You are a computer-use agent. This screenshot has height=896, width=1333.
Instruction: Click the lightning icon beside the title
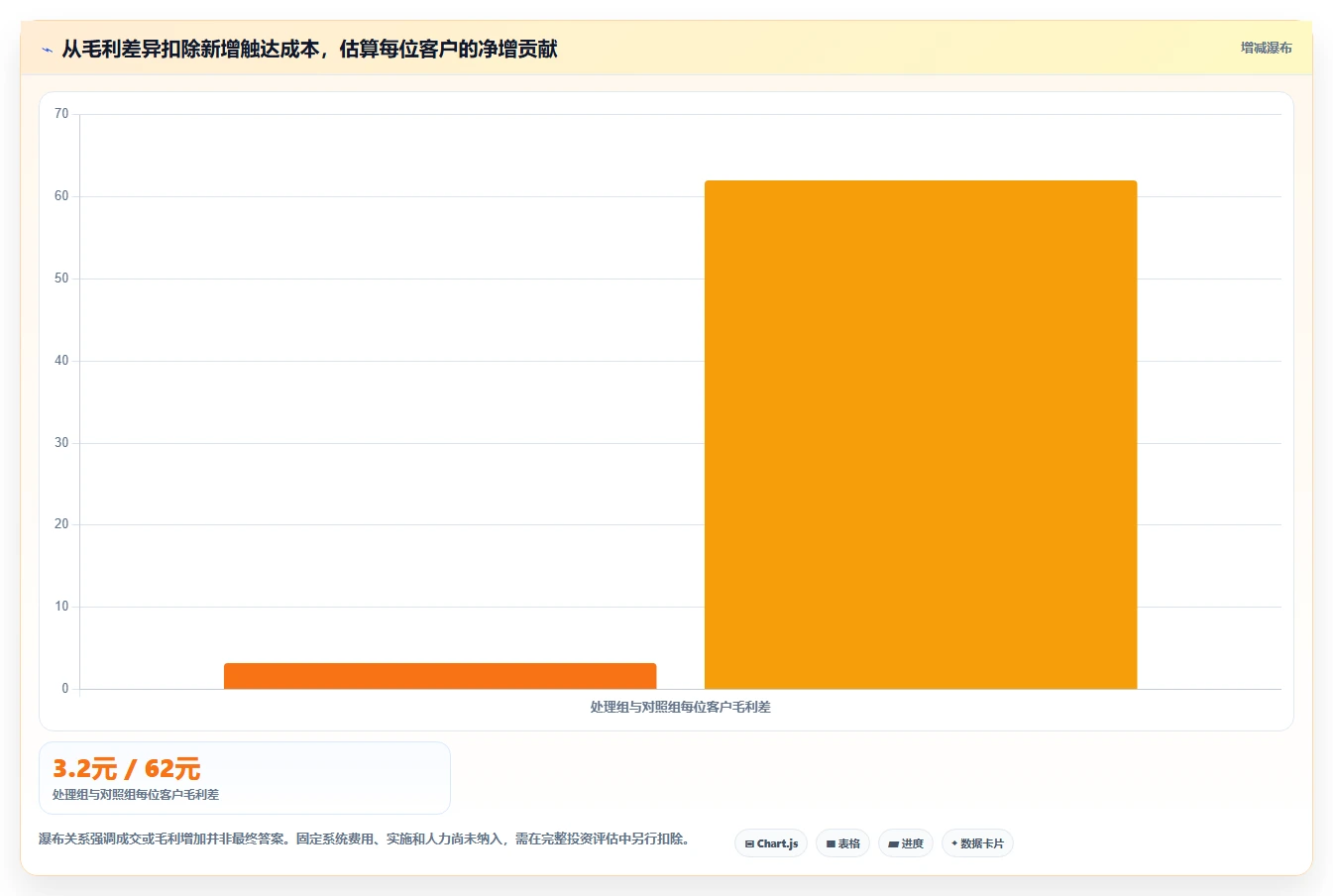47,50
